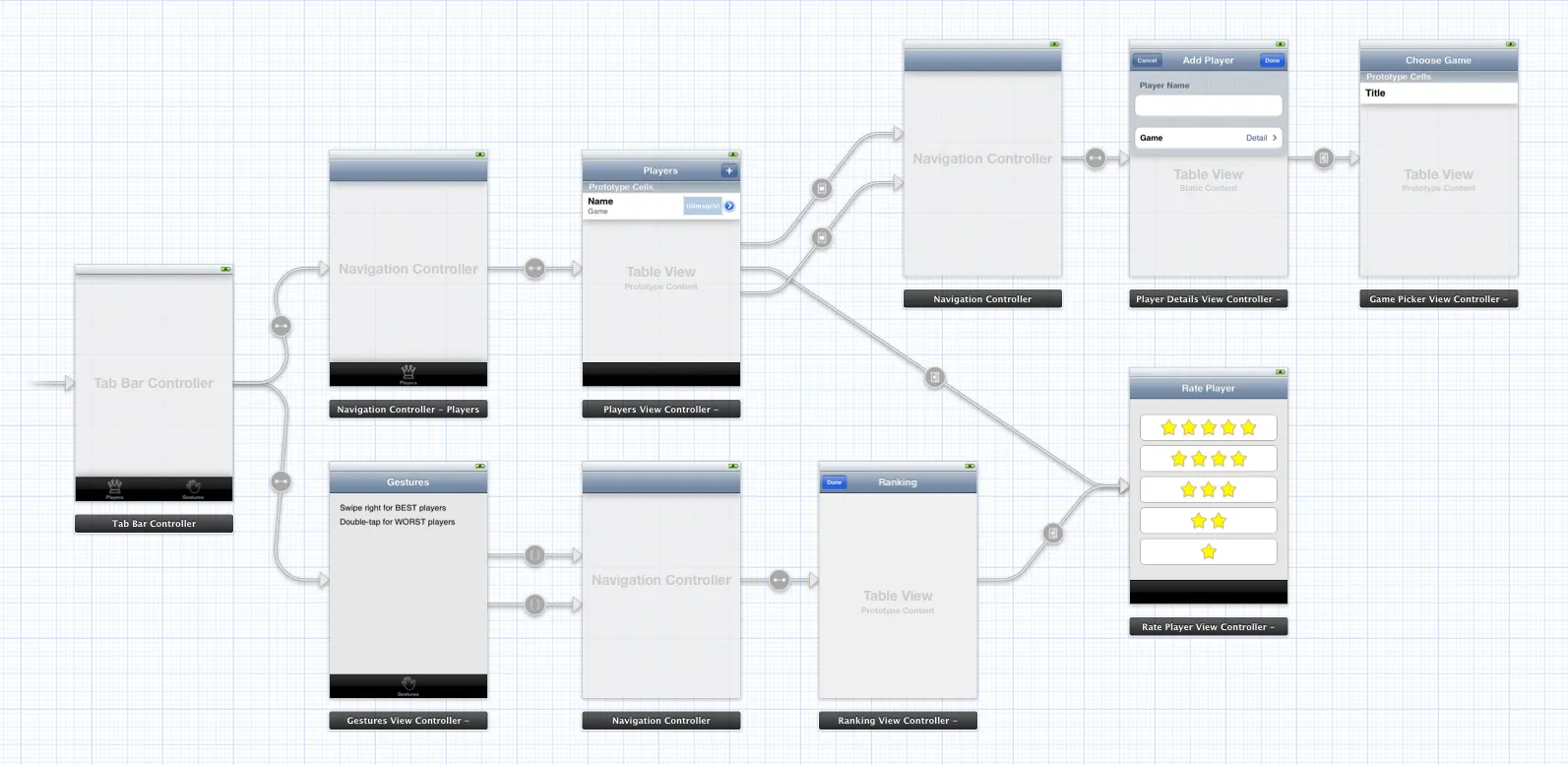Select the Players View Controller label

(661, 410)
